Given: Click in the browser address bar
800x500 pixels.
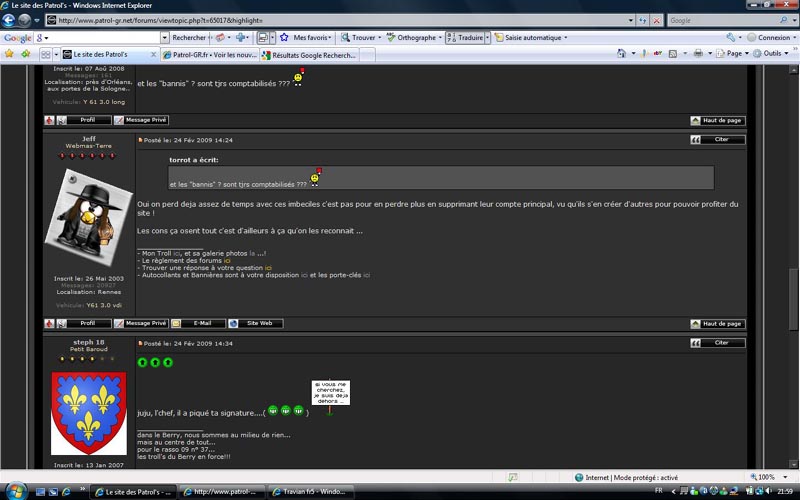Looking at the screenshot, I should click(x=337, y=20).
